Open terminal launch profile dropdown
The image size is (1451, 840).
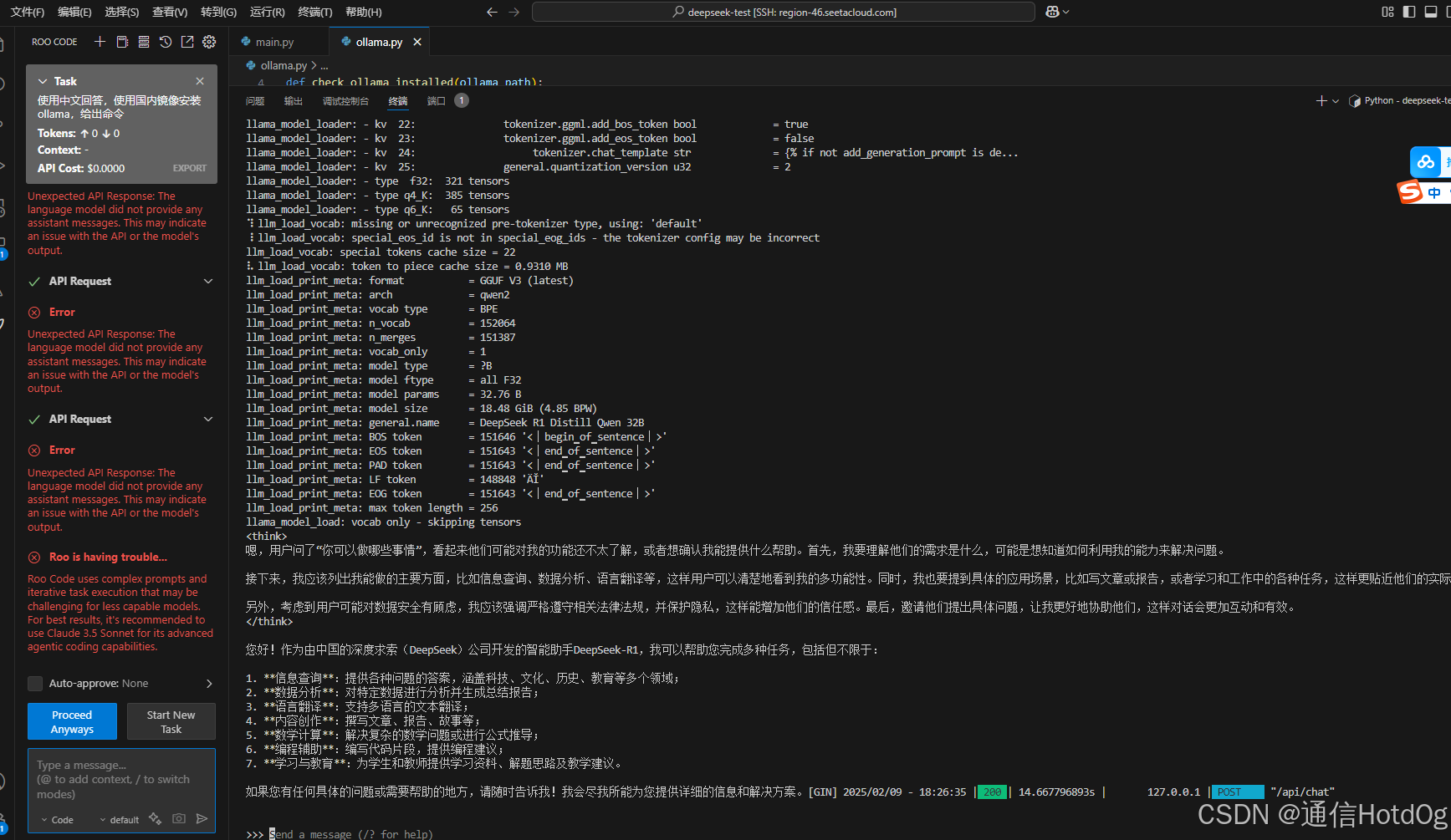coord(1336,101)
